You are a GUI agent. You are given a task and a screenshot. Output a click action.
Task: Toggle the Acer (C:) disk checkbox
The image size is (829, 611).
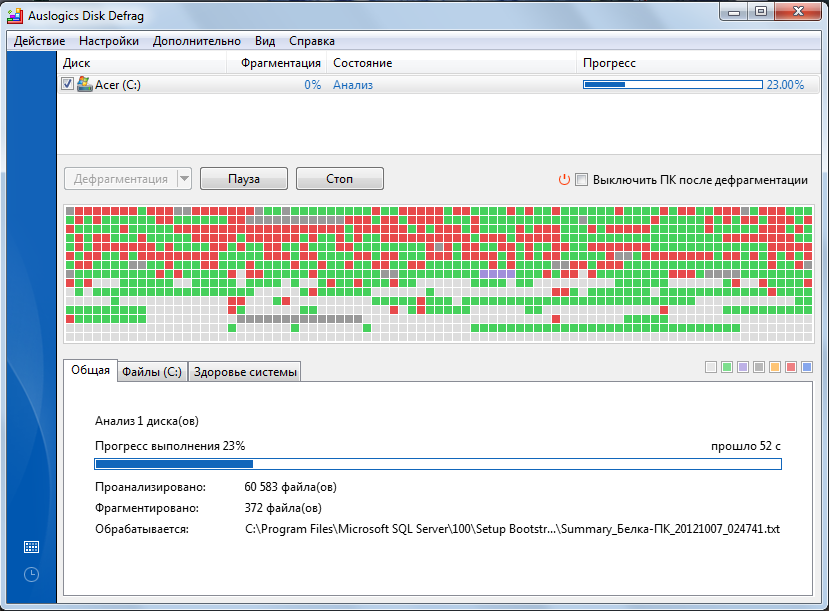pos(67,84)
